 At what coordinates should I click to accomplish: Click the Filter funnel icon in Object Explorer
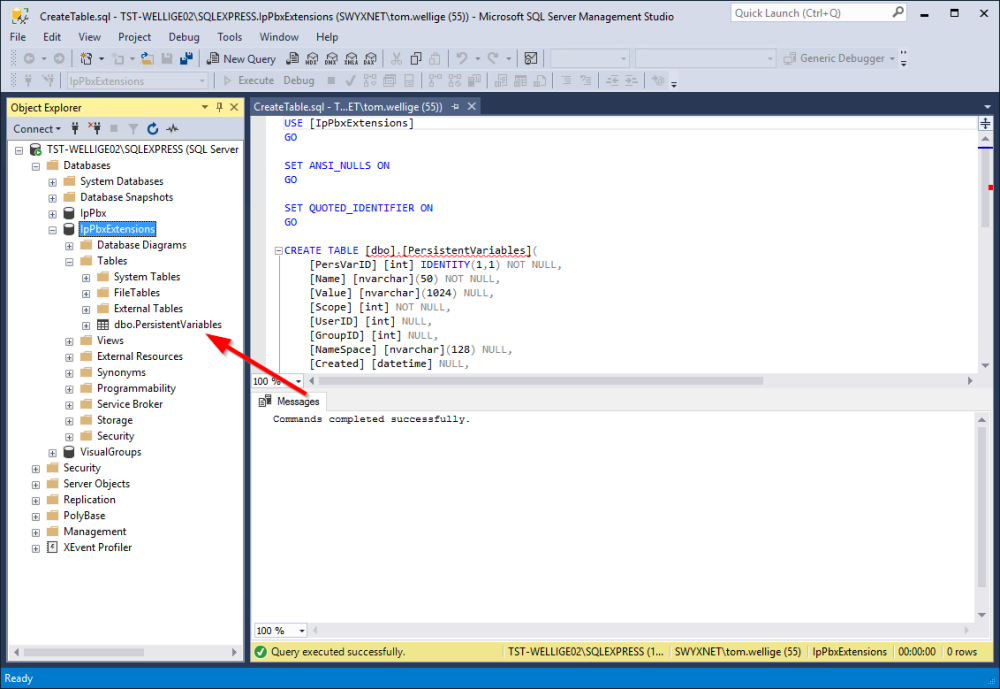tap(133, 129)
